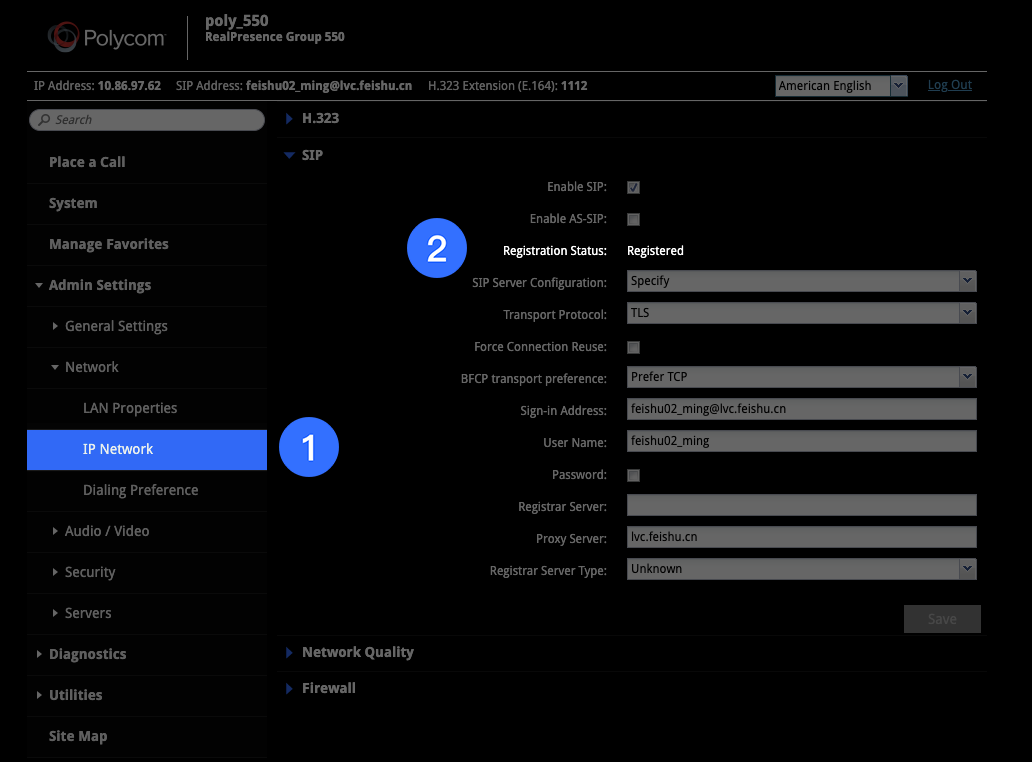
Task: Select LAN Properties in sidebar
Action: [130, 408]
